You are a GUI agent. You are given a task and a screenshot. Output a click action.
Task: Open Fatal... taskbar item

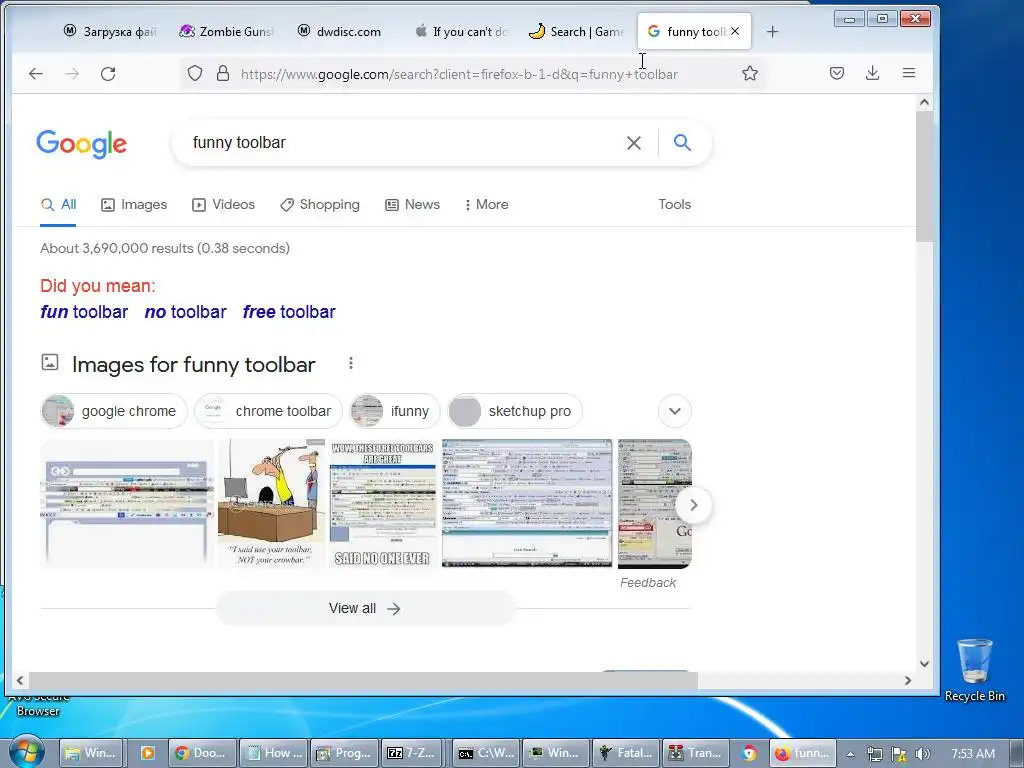point(626,753)
